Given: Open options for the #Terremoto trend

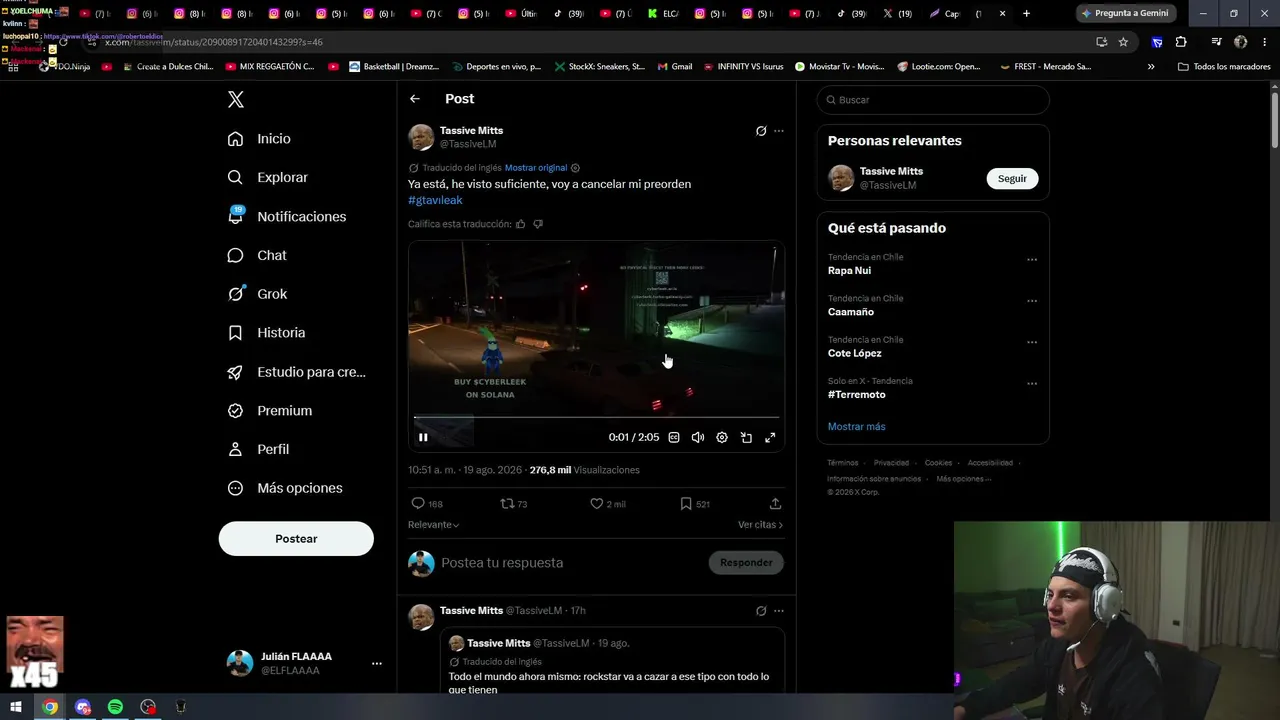Looking at the screenshot, I should click(1032, 384).
